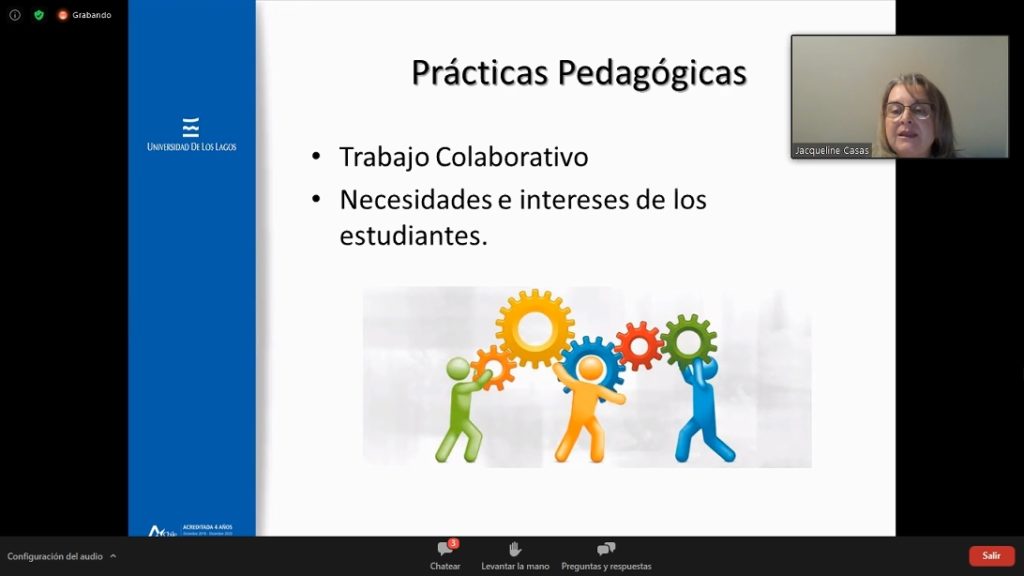Click the Configuración del audio label
Image resolution: width=1024 pixels, height=576 pixels.
click(55, 556)
